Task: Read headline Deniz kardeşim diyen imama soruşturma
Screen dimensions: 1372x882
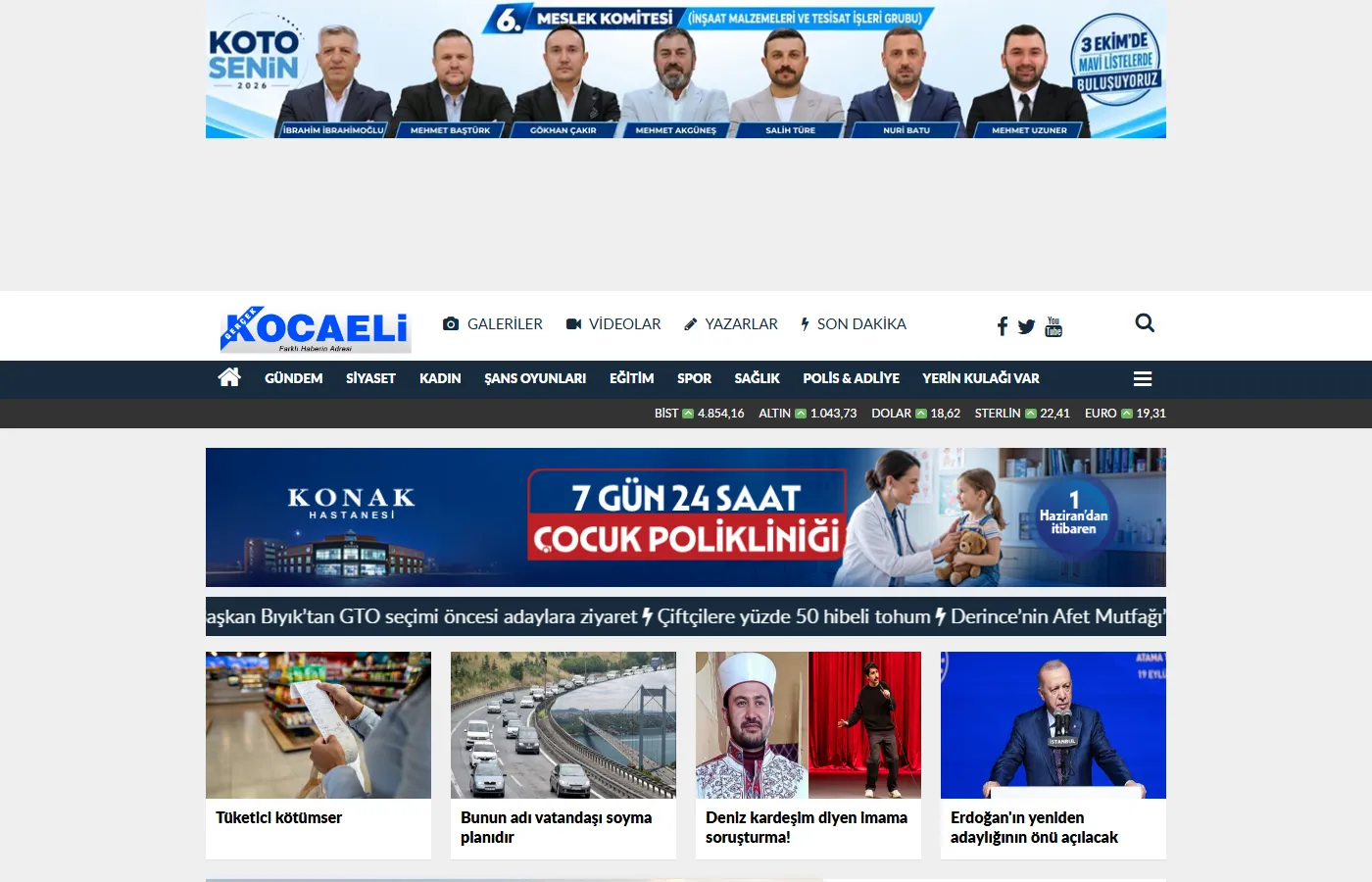Action: click(x=807, y=827)
